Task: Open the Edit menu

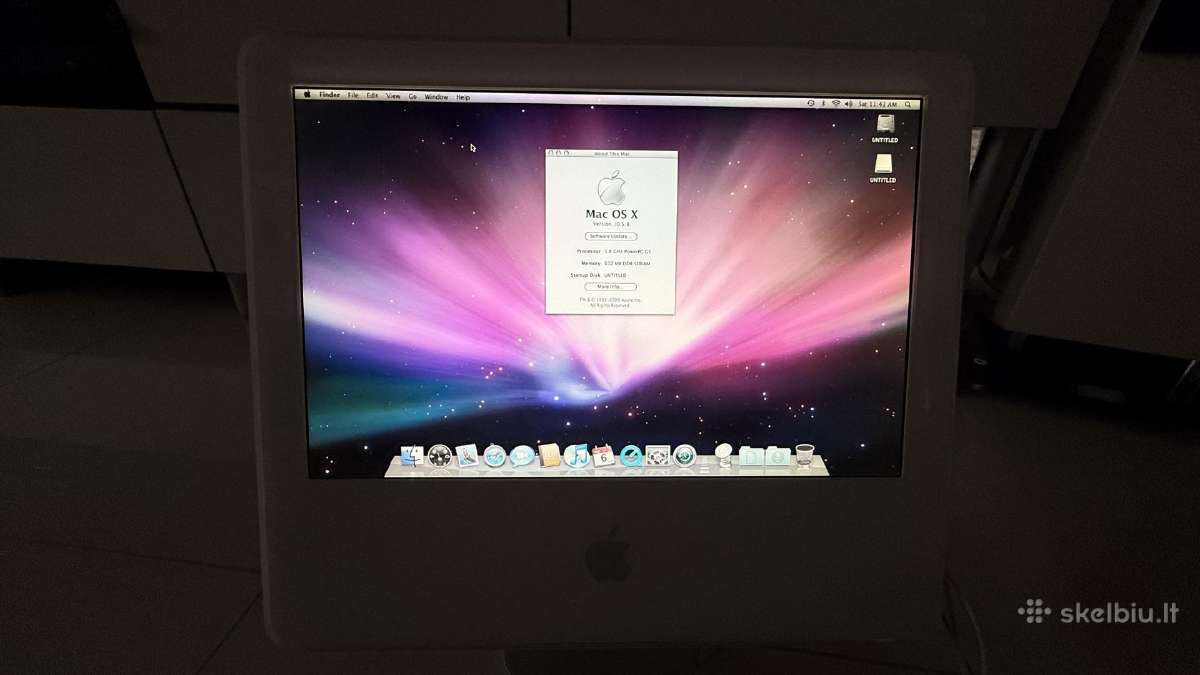Action: click(372, 95)
